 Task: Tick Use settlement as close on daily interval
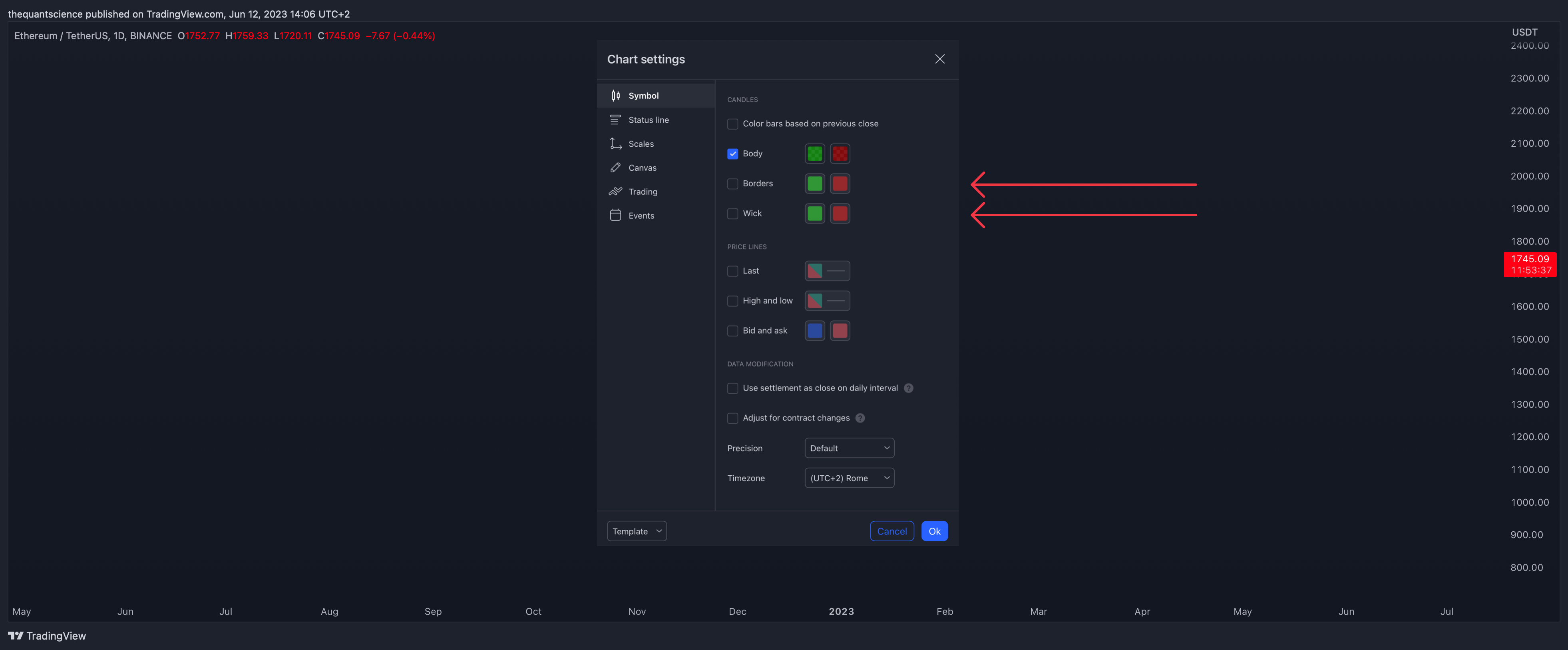click(x=733, y=388)
